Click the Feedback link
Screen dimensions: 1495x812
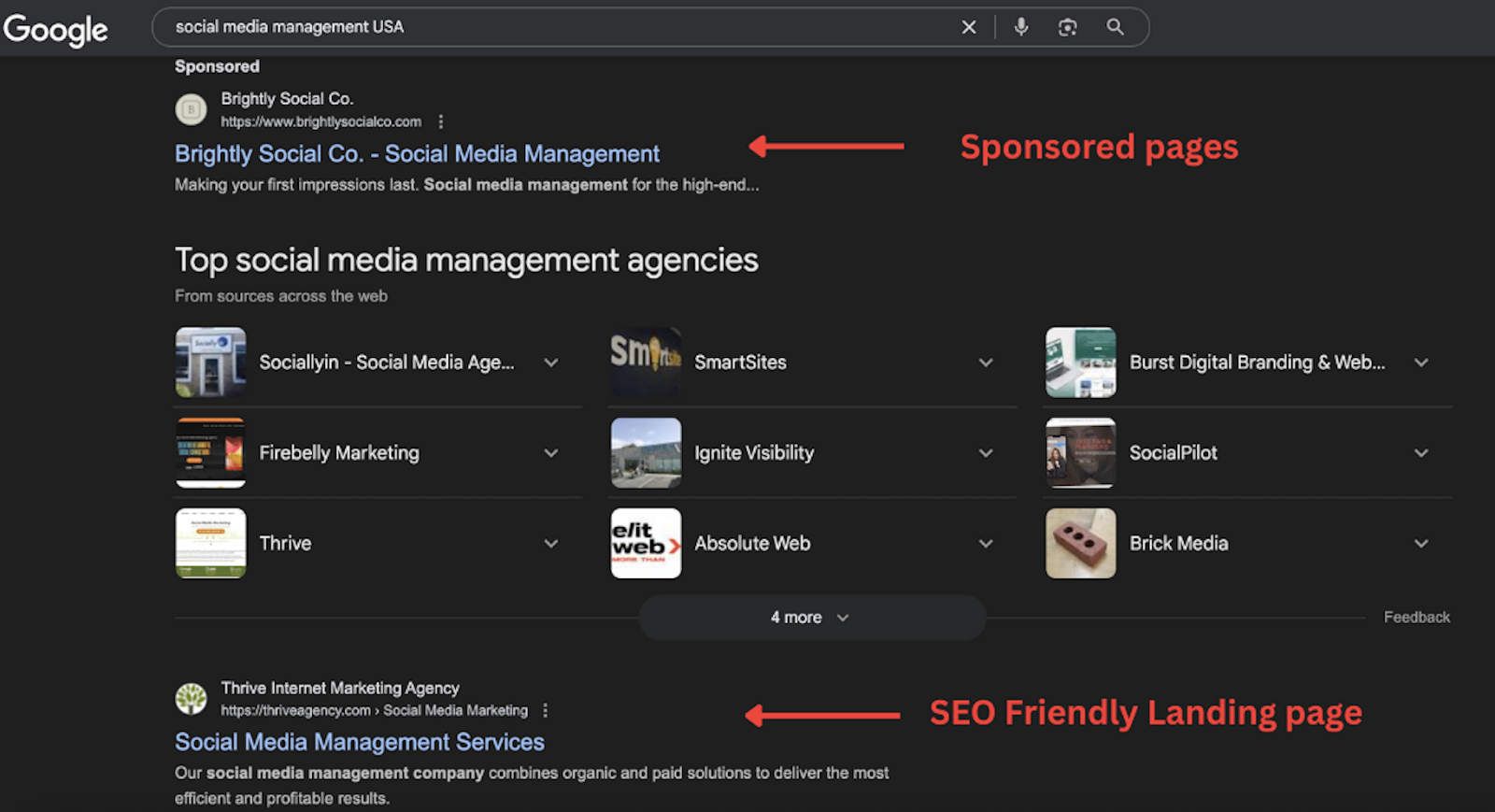1417,618
